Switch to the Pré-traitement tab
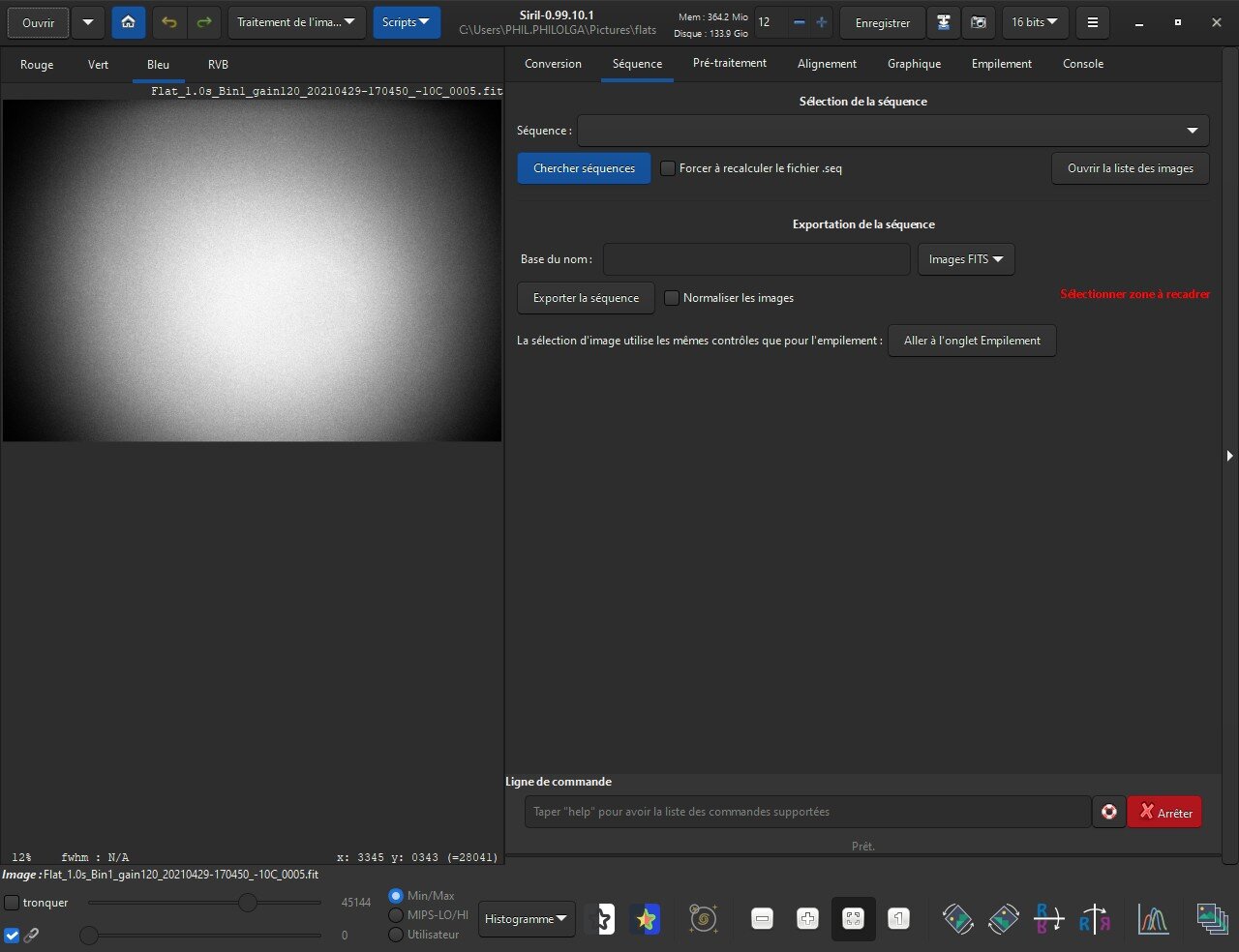The height and width of the screenshot is (952, 1239). 729,63
